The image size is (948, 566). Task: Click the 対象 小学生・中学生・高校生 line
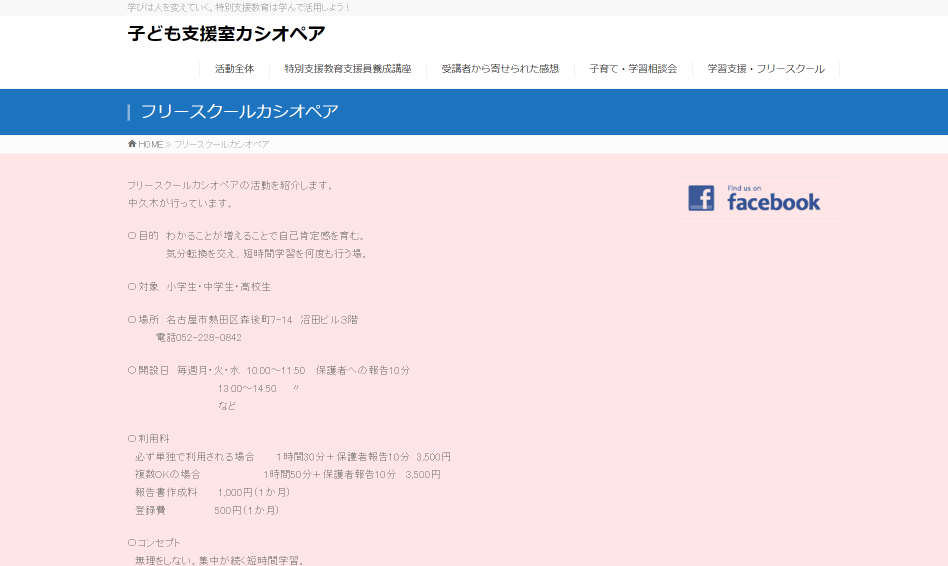tap(200, 287)
